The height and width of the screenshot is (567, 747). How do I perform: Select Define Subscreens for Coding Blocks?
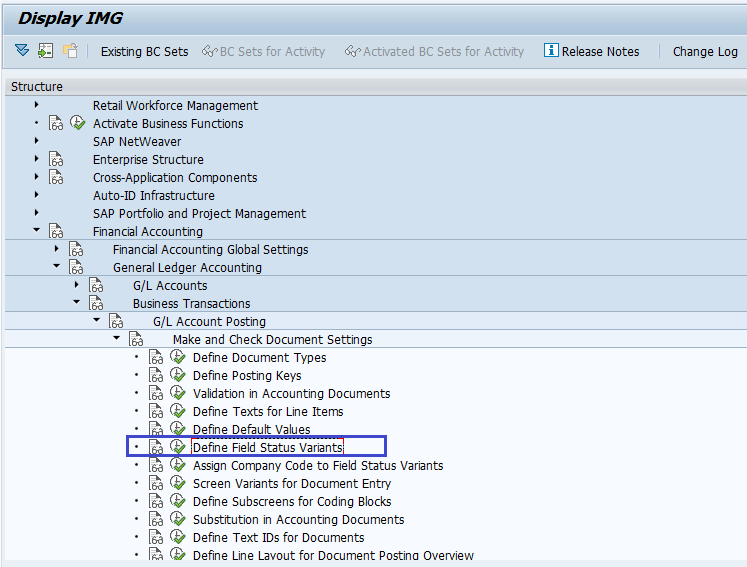pyautogui.click(x=292, y=502)
